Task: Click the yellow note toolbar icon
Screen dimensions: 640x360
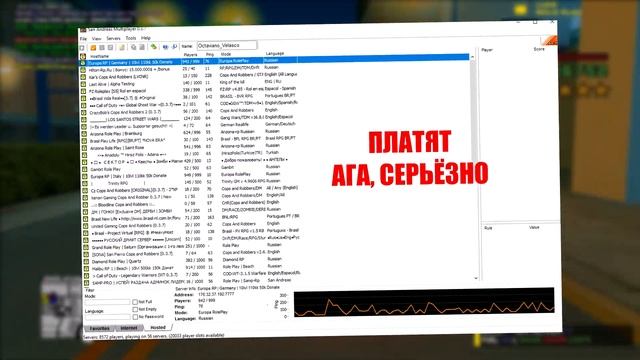Action: tap(122, 47)
